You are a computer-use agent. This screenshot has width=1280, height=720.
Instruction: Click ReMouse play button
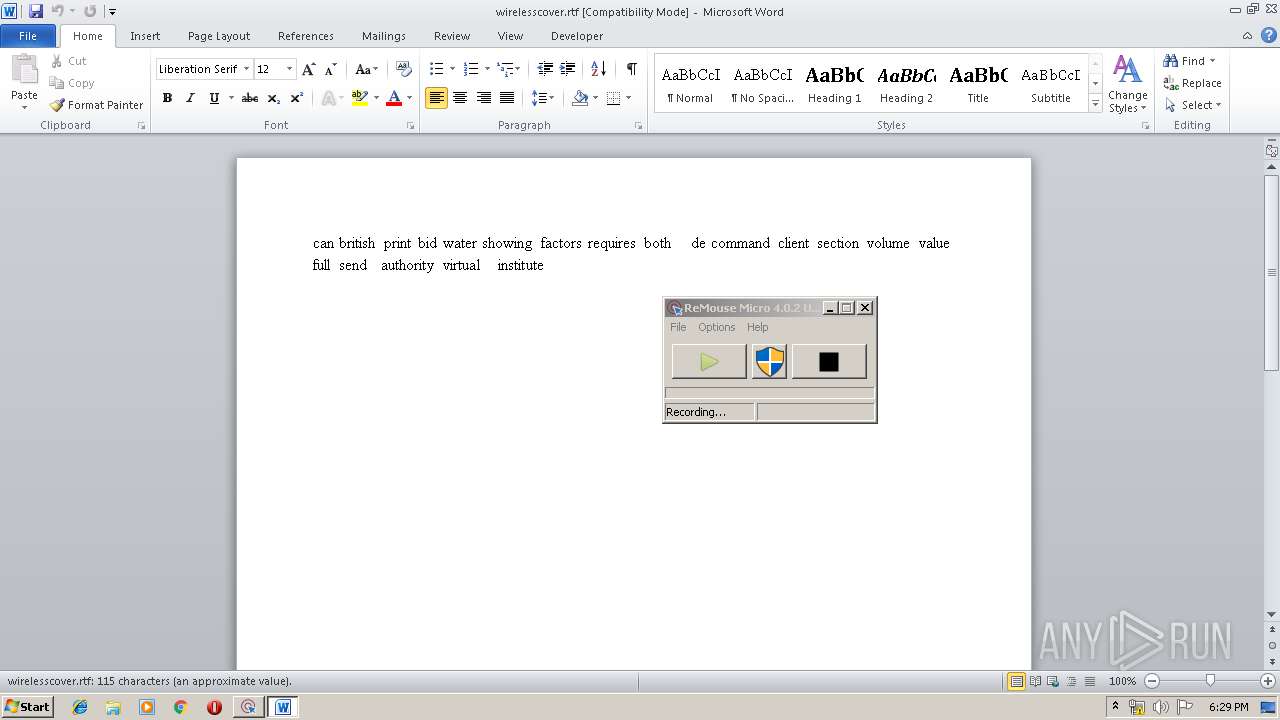point(709,362)
